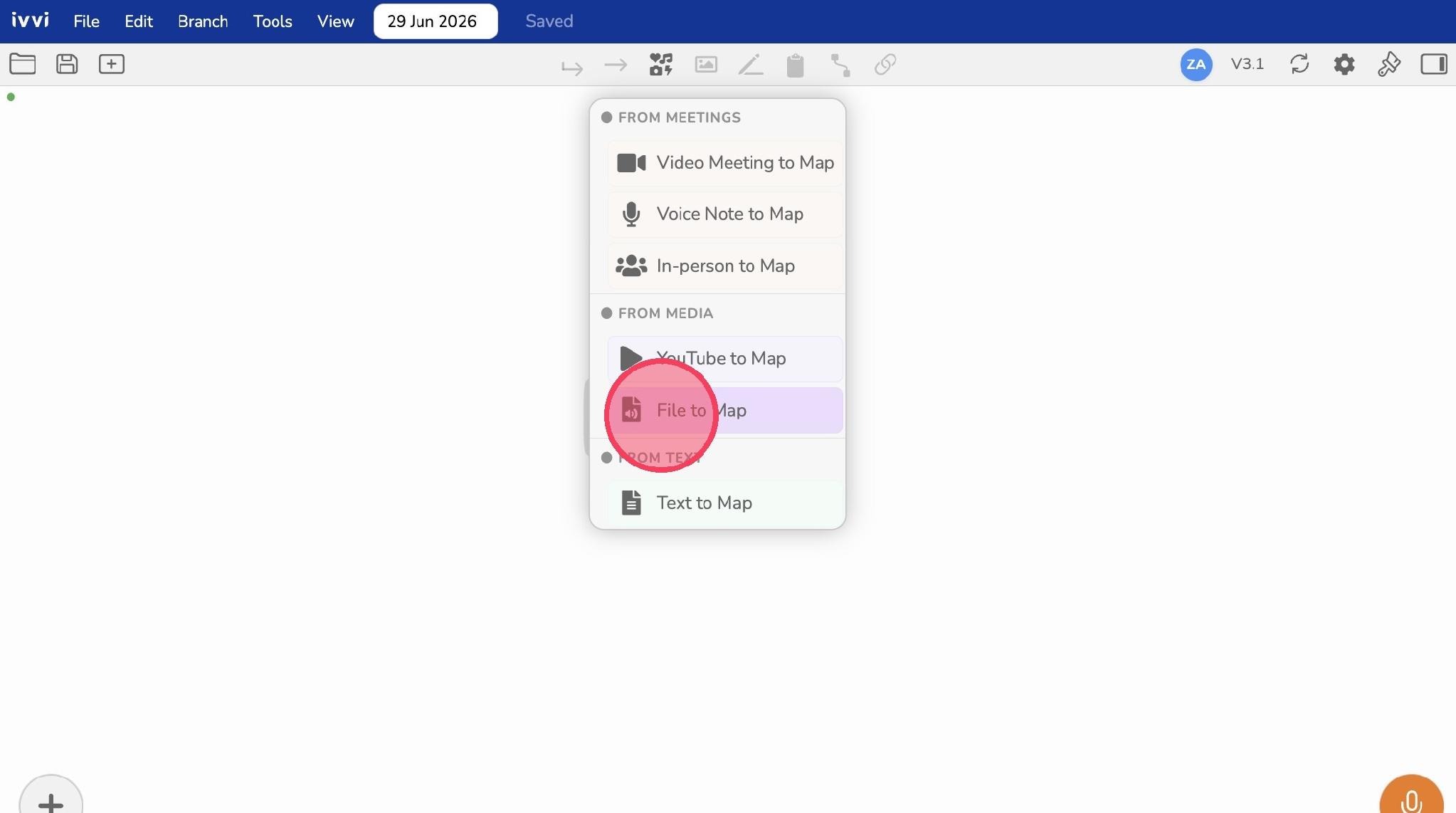The height and width of the screenshot is (813, 1456).
Task: Click the save disk icon
Action: (x=67, y=64)
